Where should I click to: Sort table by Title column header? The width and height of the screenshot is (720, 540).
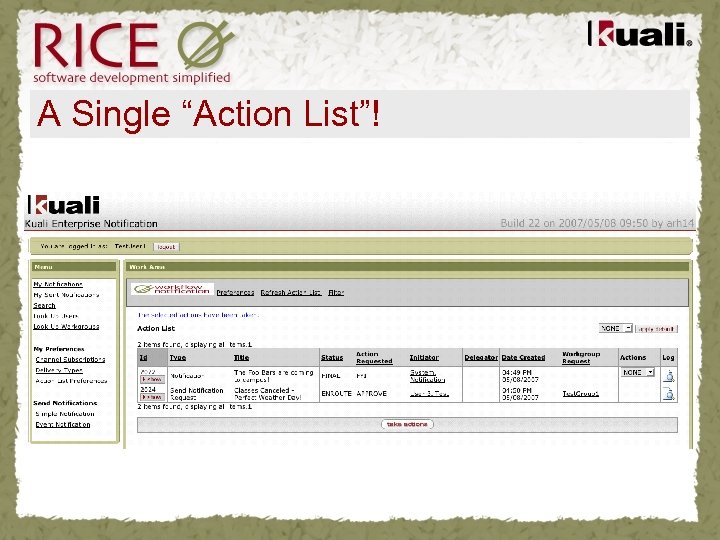coord(242,358)
